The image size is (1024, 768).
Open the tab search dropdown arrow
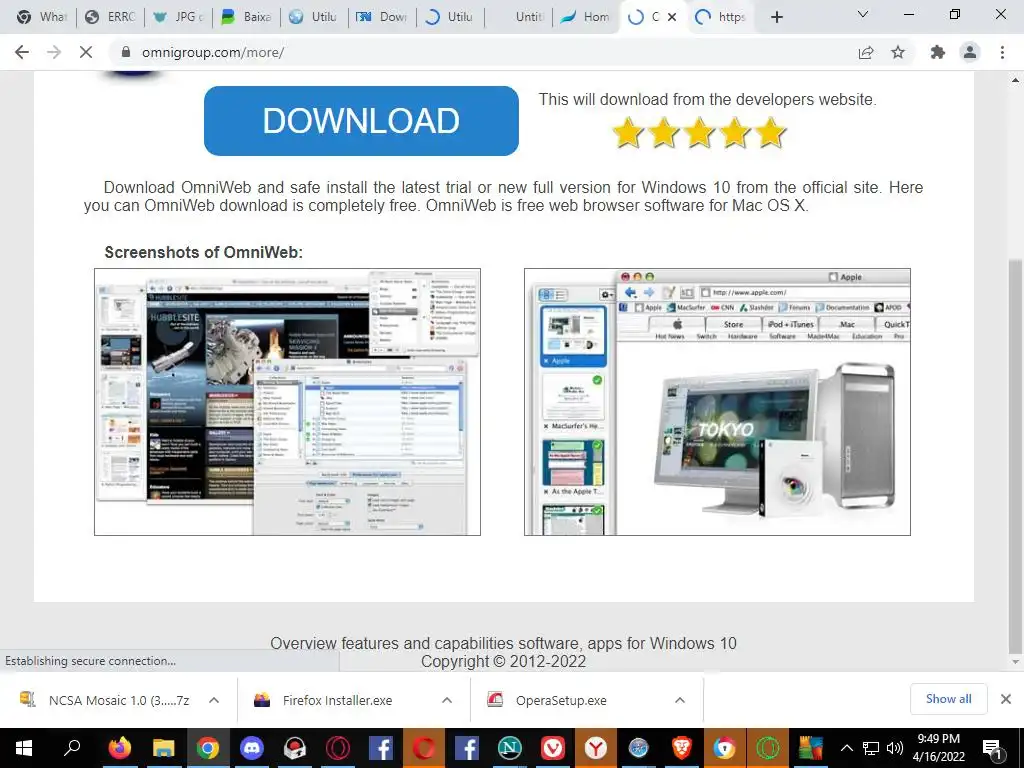pyautogui.click(x=863, y=14)
